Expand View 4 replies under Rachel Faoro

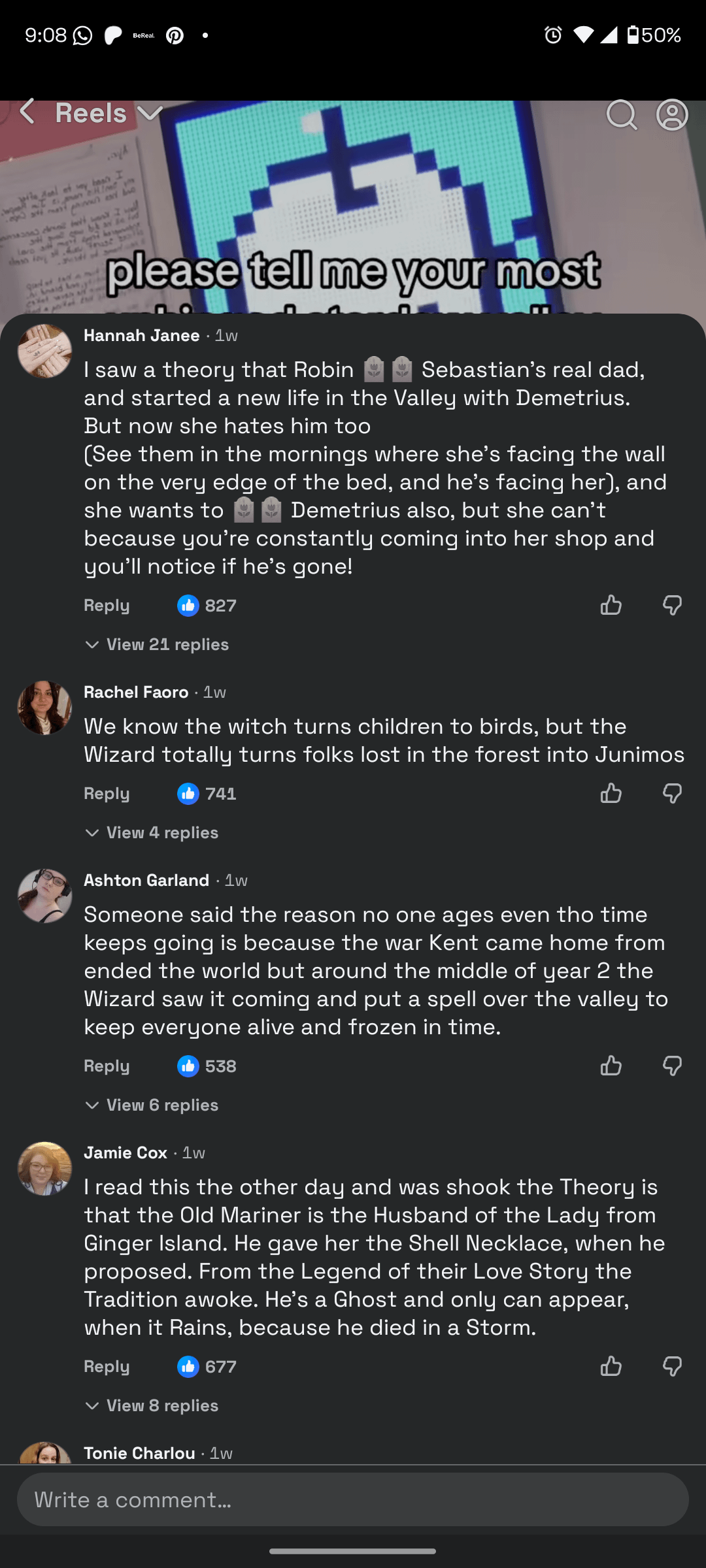point(152,833)
